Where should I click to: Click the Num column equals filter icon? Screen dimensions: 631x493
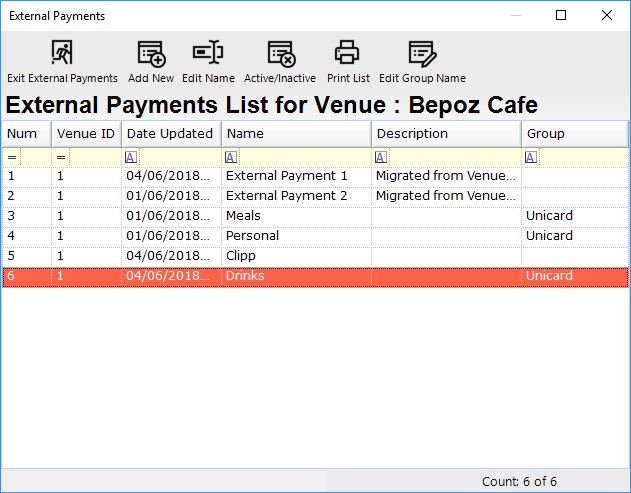coord(12,157)
